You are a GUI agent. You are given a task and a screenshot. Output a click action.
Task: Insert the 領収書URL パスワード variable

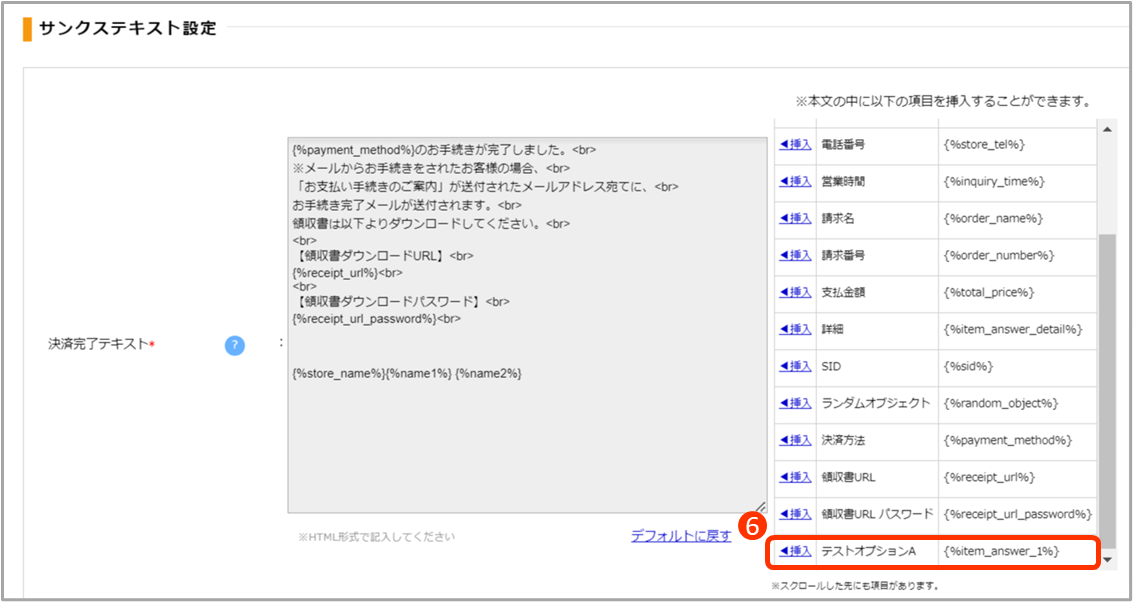[795, 515]
